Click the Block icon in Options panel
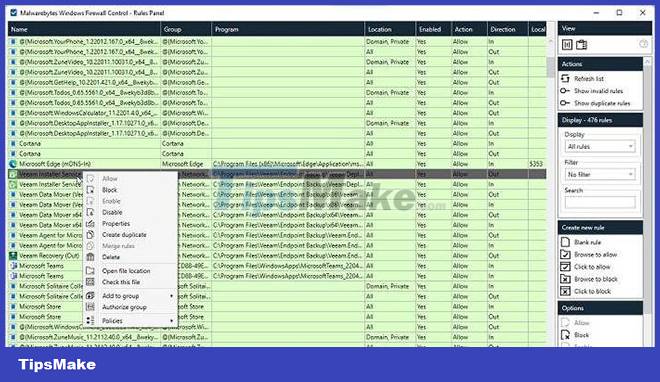This screenshot has width=660, height=382. click(565, 335)
